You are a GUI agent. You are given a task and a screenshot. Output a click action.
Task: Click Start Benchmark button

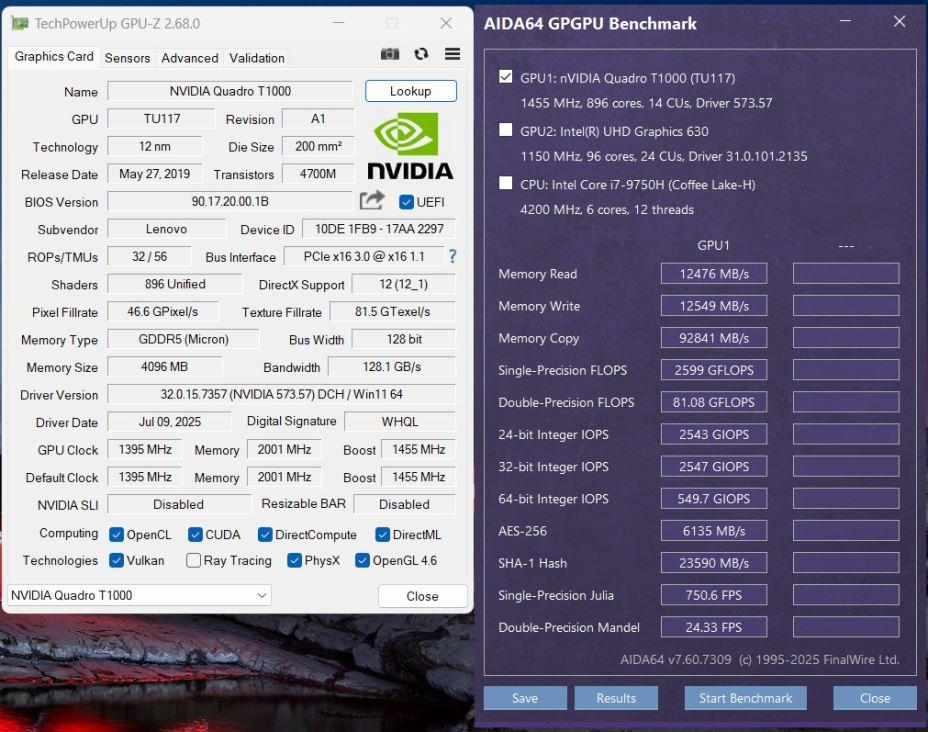click(x=745, y=698)
